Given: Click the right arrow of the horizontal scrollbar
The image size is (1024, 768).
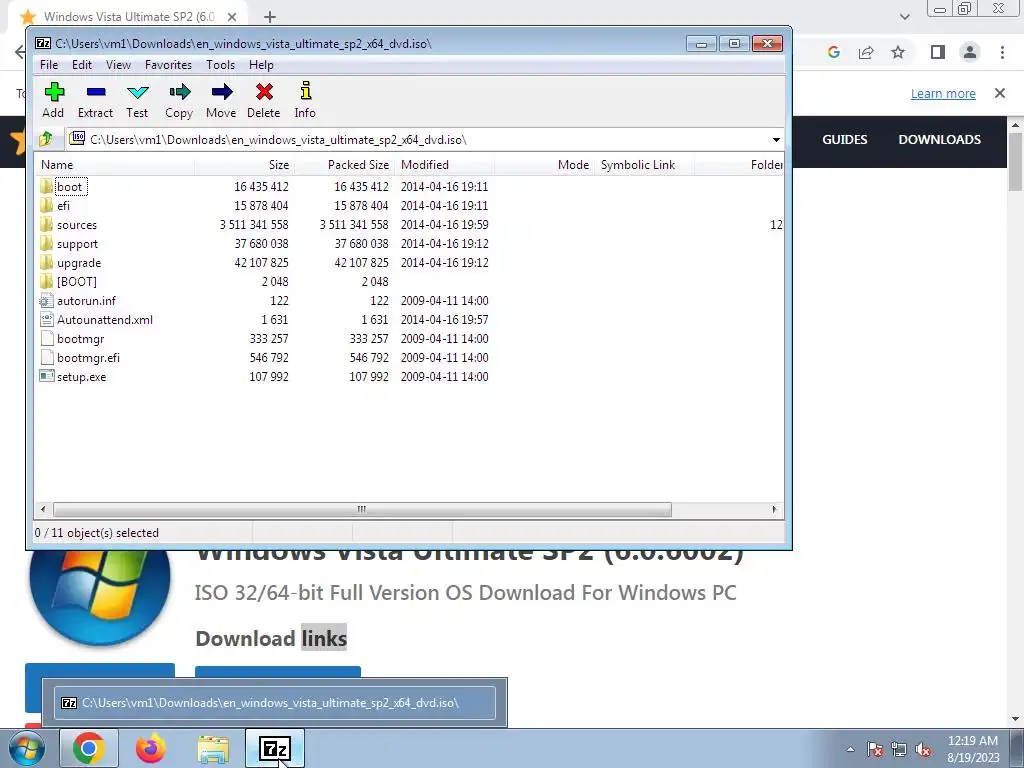Looking at the screenshot, I should tap(775, 509).
